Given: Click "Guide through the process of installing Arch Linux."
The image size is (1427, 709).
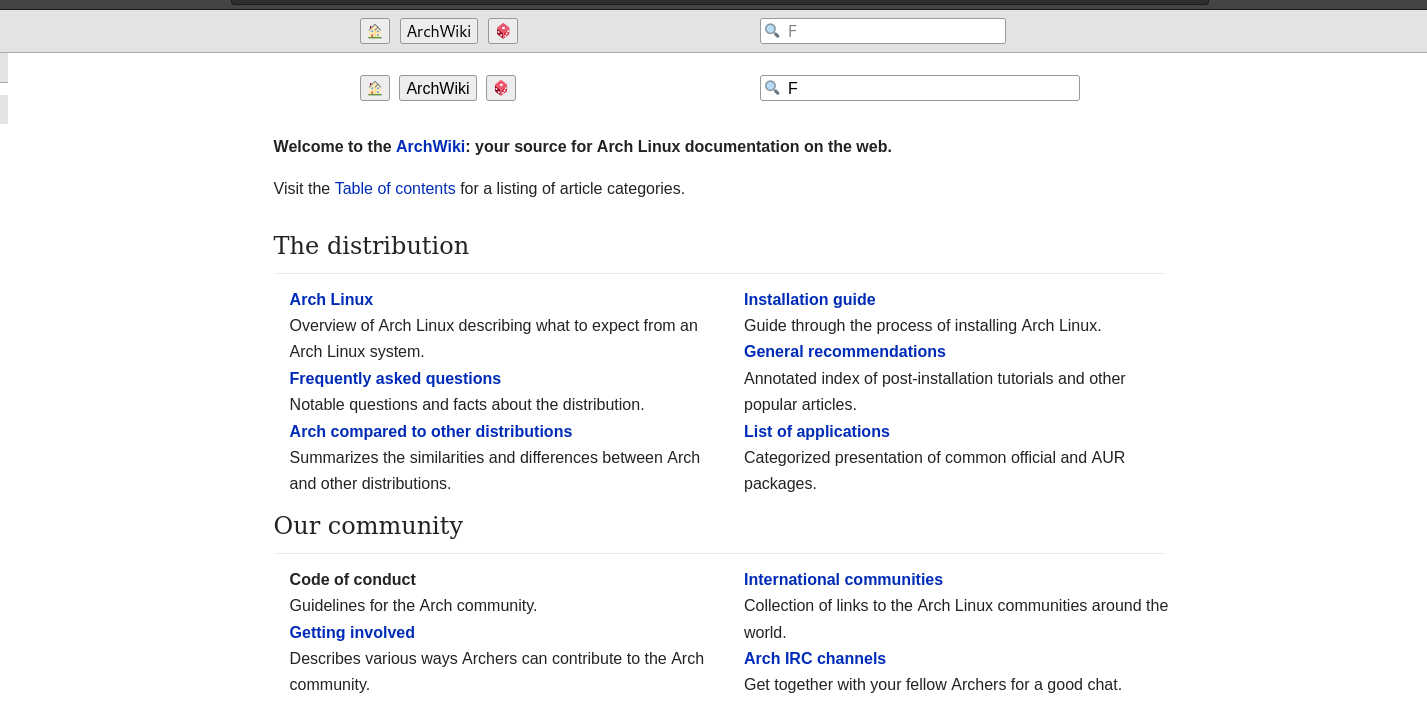Looking at the screenshot, I should pyautogui.click(x=923, y=325).
